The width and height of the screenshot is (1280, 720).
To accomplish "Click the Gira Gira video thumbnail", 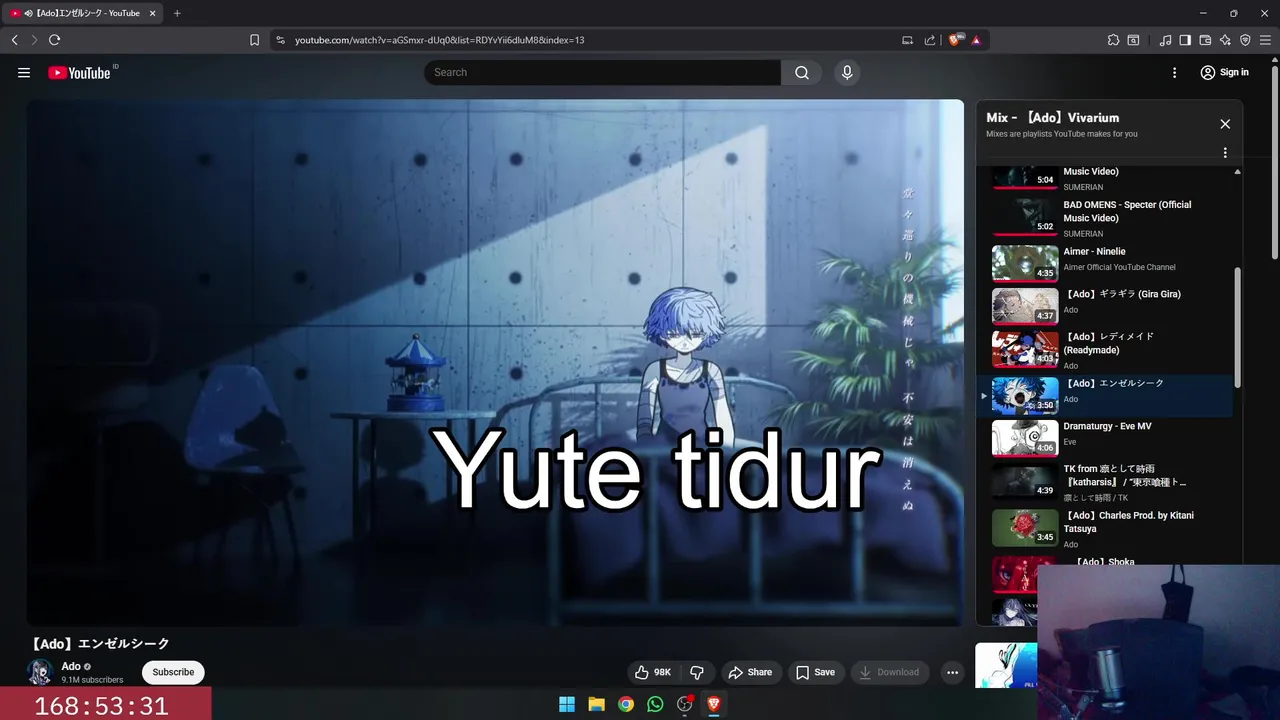I will [1025, 306].
